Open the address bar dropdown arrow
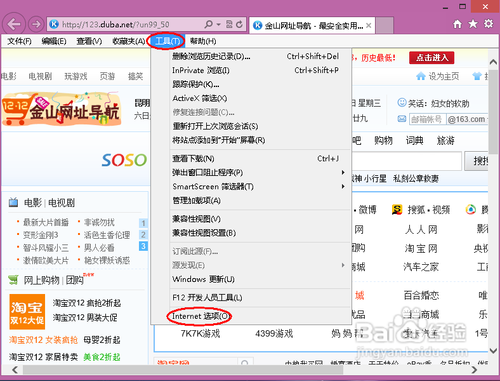 pyautogui.click(x=219, y=24)
